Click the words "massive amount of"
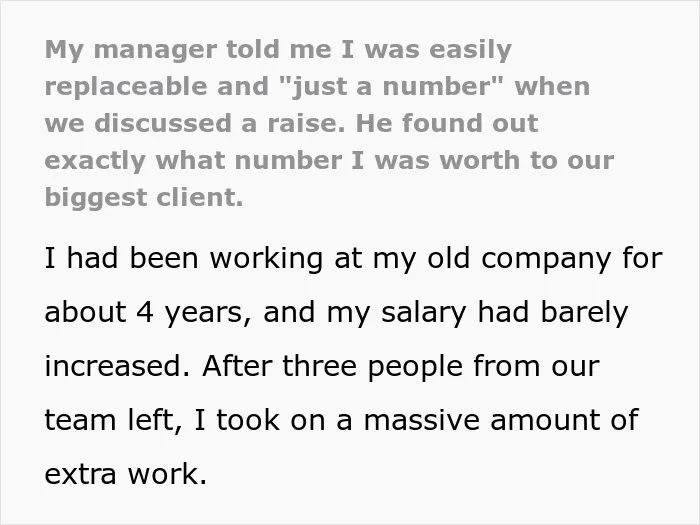Viewport: 700px width, 525px height. [501, 421]
